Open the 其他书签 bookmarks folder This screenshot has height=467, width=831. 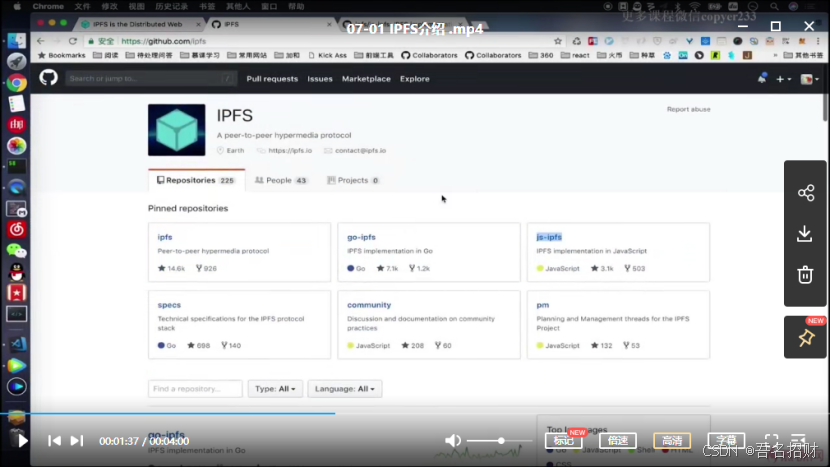click(x=803, y=55)
